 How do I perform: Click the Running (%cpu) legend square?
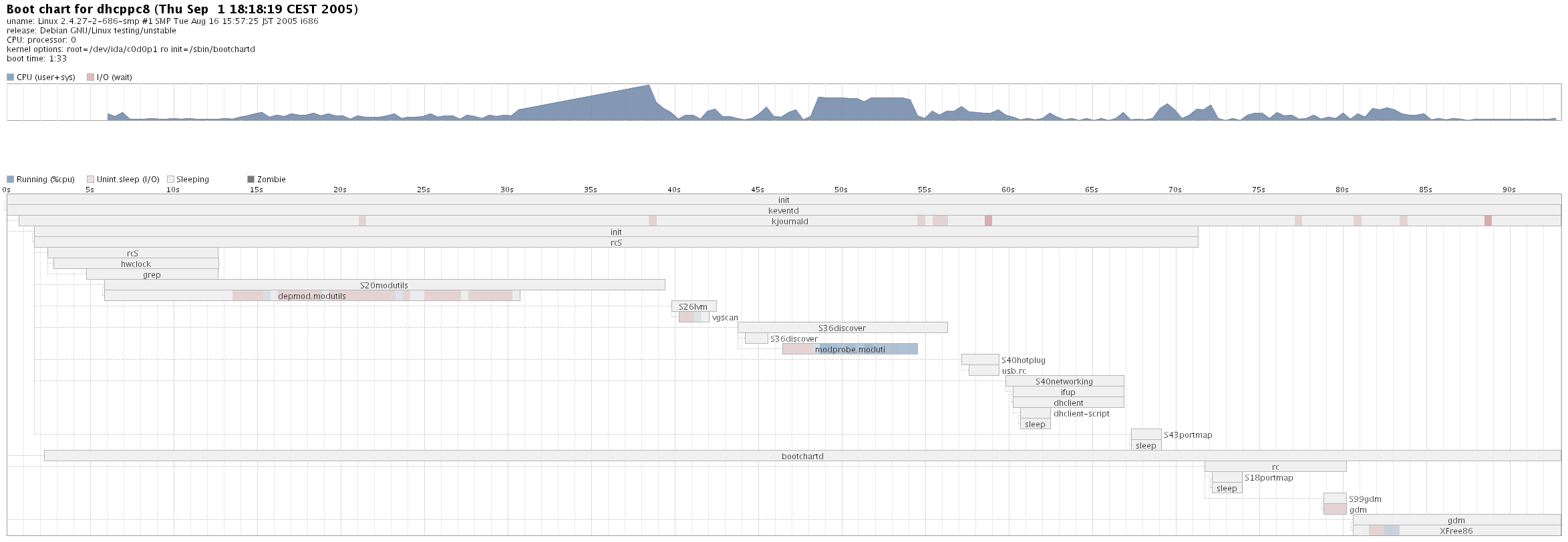tap(10, 180)
